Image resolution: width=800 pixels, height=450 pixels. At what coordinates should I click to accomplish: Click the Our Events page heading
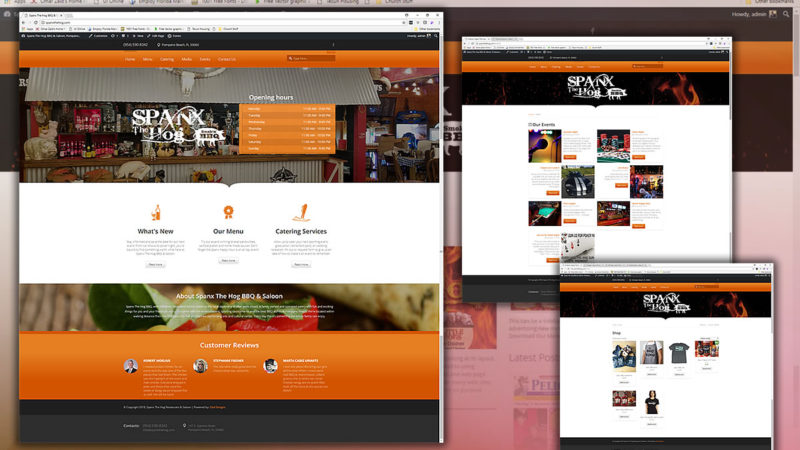(x=547, y=125)
